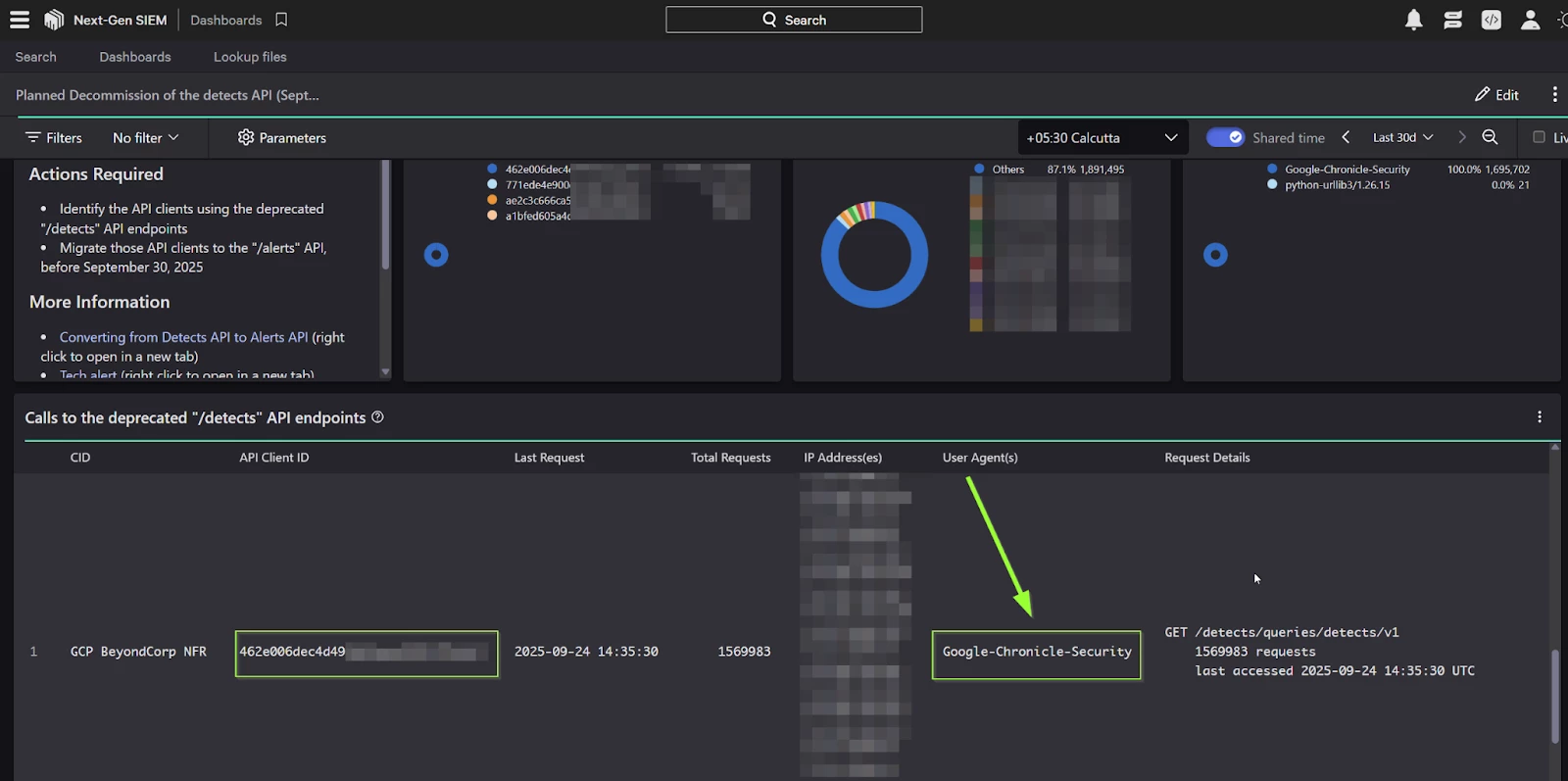This screenshot has height=781, width=1568.
Task: Sort by User Agent(s) column
Action: tap(980, 458)
